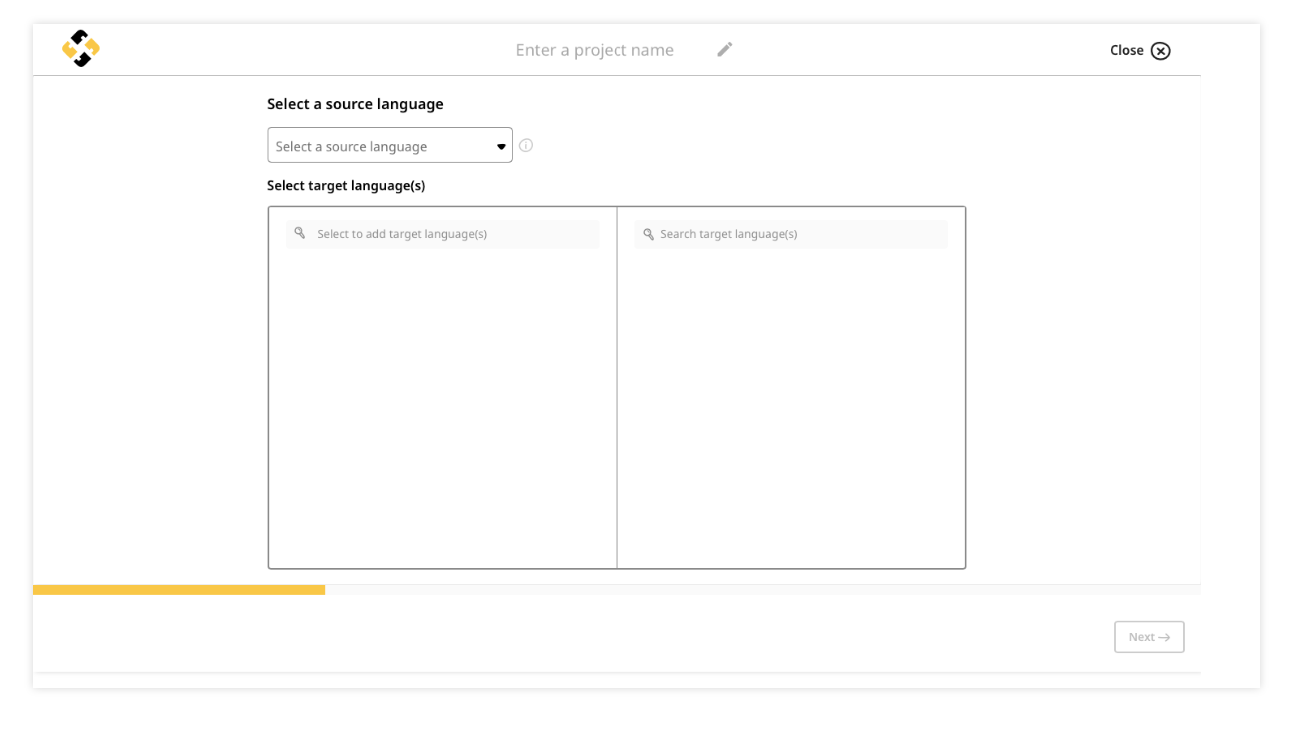Click the Next button
The width and height of the screenshot is (1292, 734).
[x=1149, y=637]
